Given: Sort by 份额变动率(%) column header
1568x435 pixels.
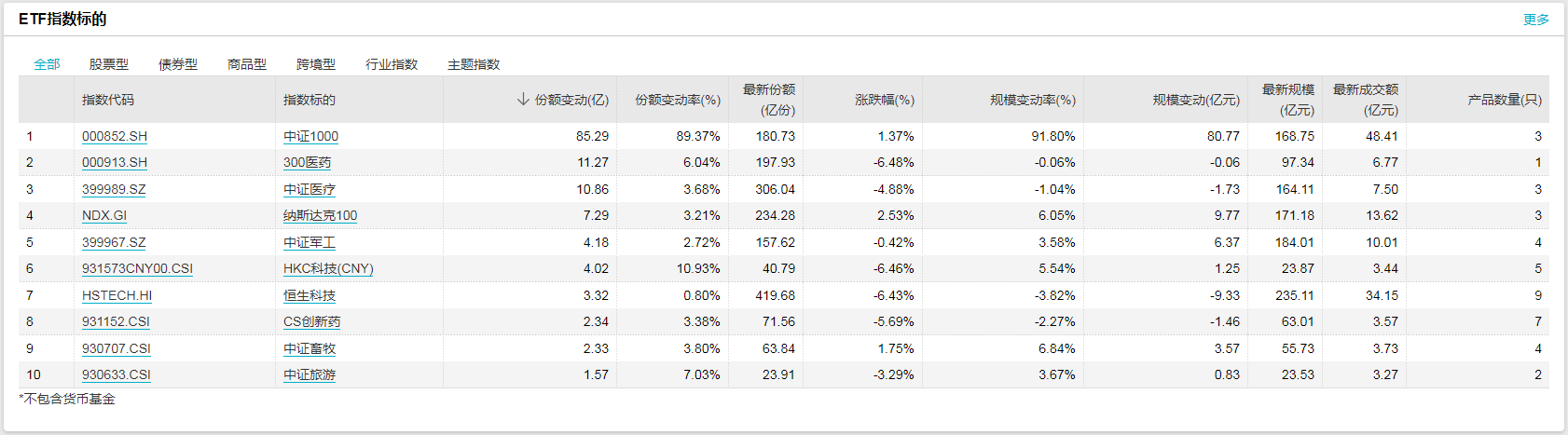Looking at the screenshot, I should click(678, 100).
